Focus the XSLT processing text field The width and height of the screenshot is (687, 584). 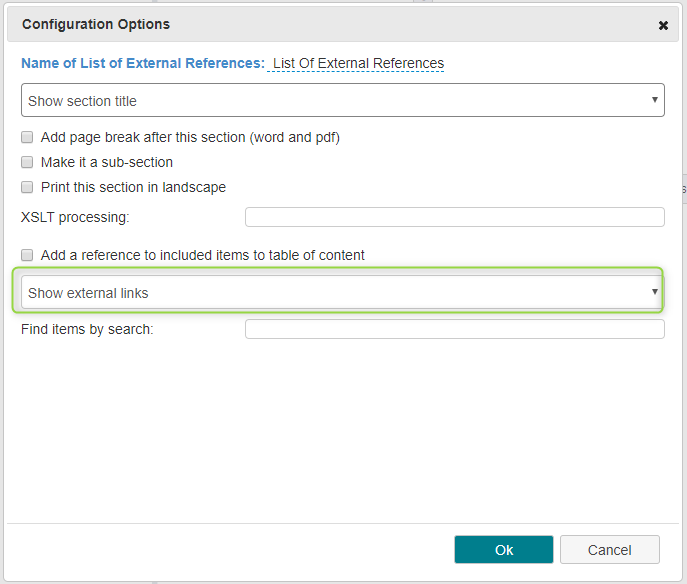coord(454,217)
